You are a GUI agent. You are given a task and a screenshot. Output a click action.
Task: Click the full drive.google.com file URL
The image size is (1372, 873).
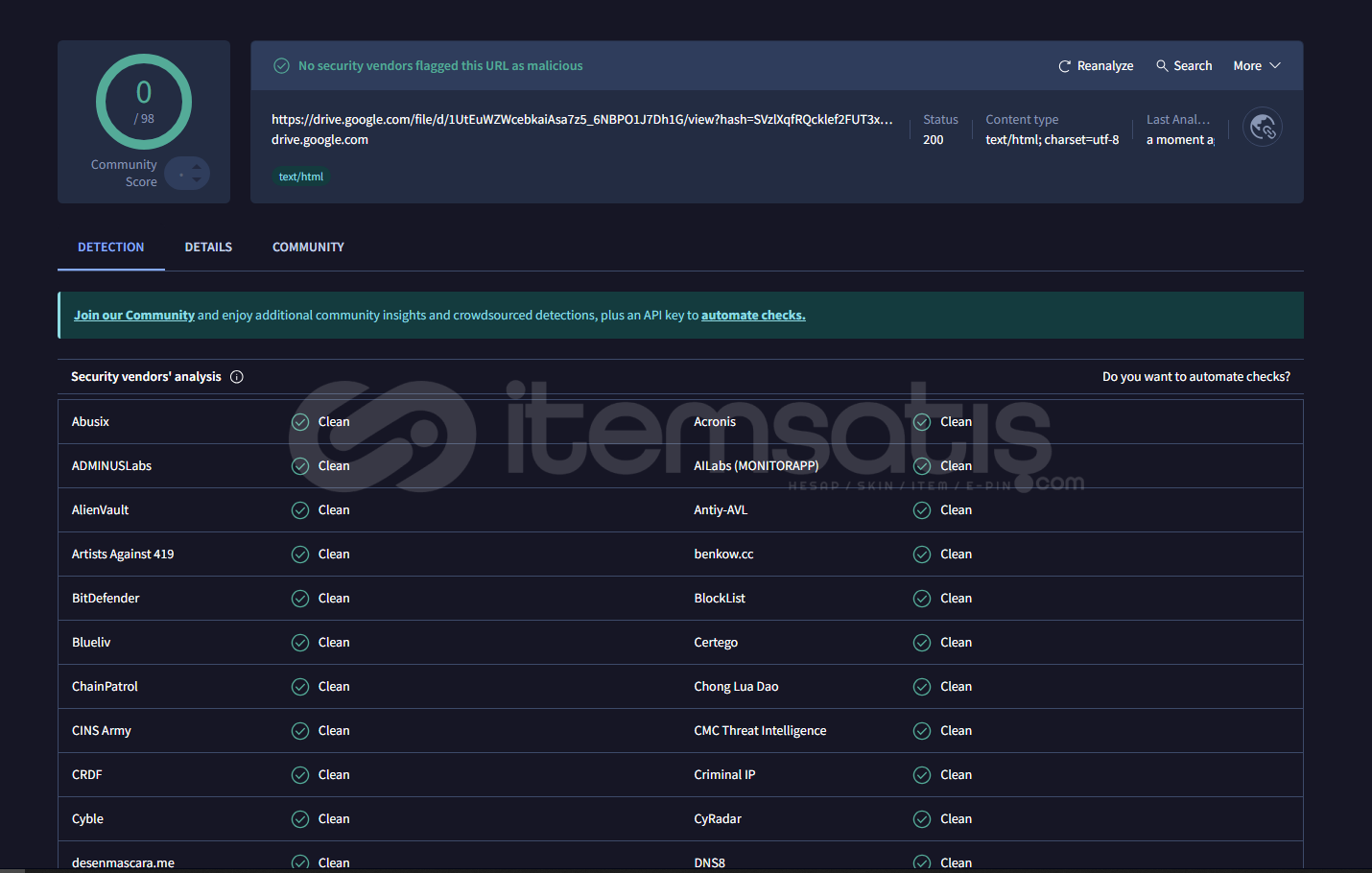click(x=582, y=120)
